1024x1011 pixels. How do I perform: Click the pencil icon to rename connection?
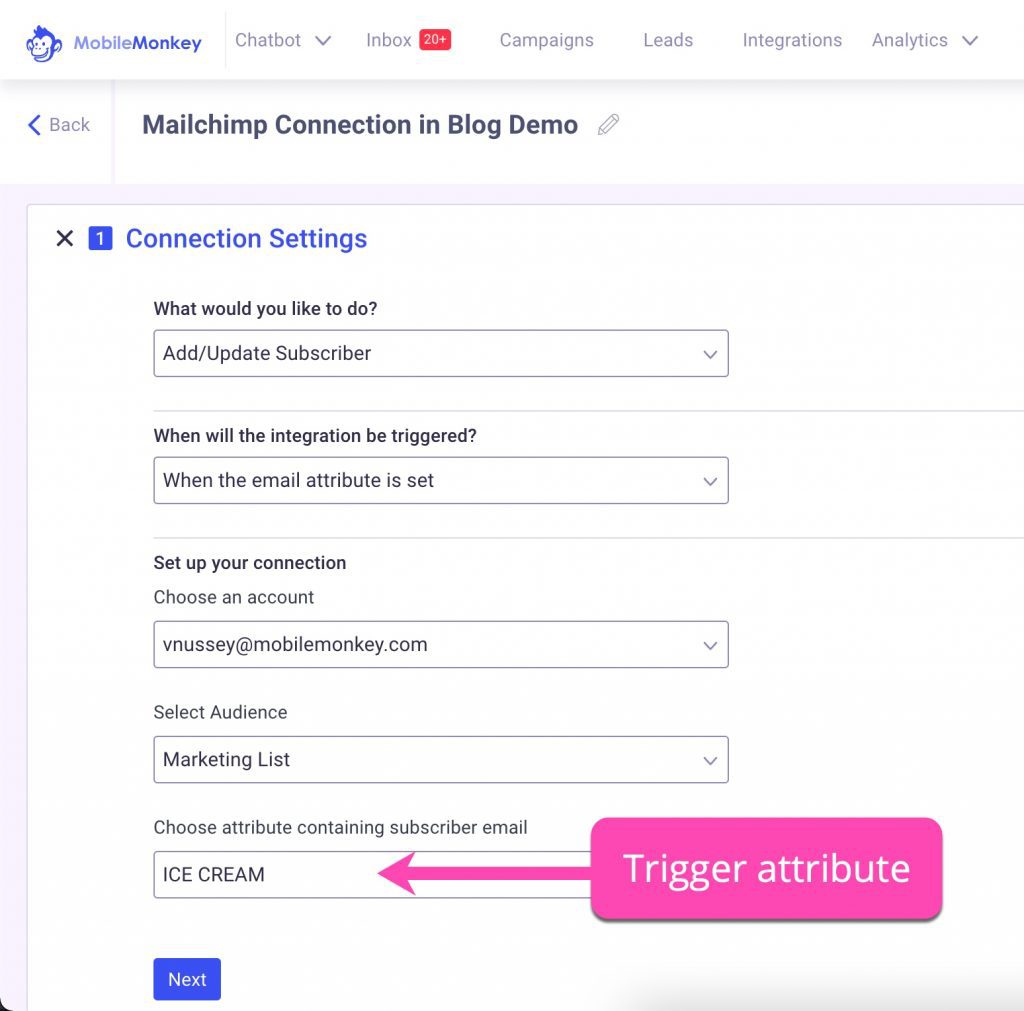click(608, 125)
